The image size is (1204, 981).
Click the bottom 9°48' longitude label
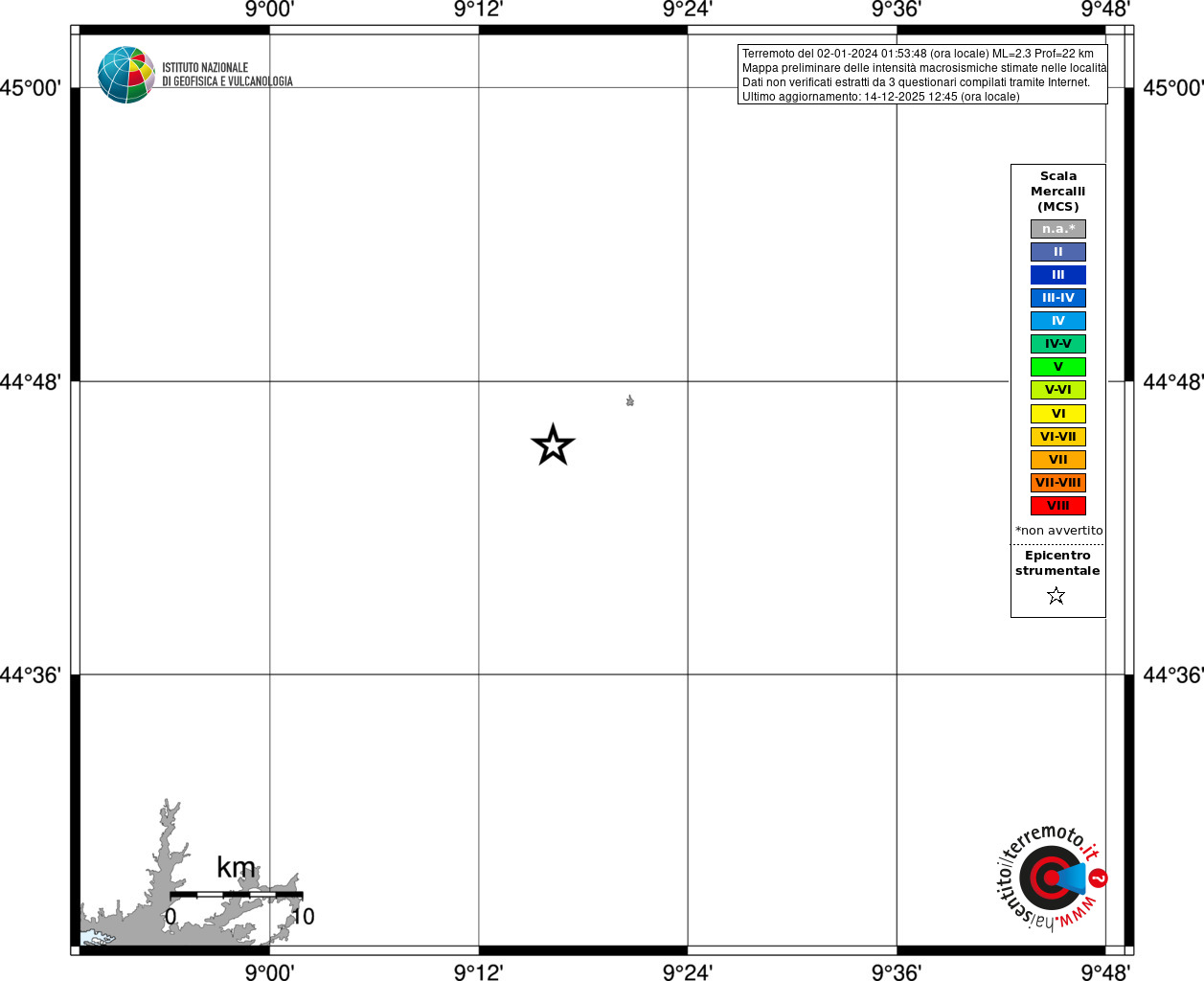tap(1105, 972)
